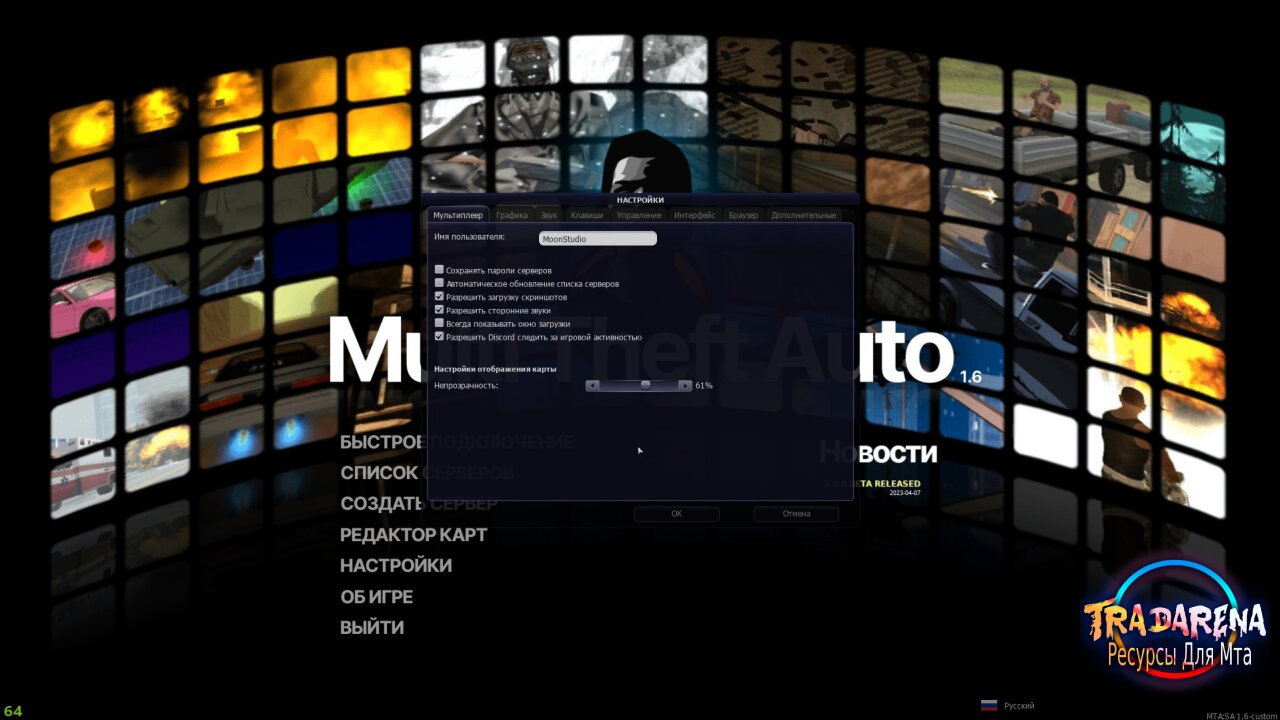Enable Всегда показывать окно загрузки
This screenshot has height=720, width=1280.
pyautogui.click(x=439, y=324)
